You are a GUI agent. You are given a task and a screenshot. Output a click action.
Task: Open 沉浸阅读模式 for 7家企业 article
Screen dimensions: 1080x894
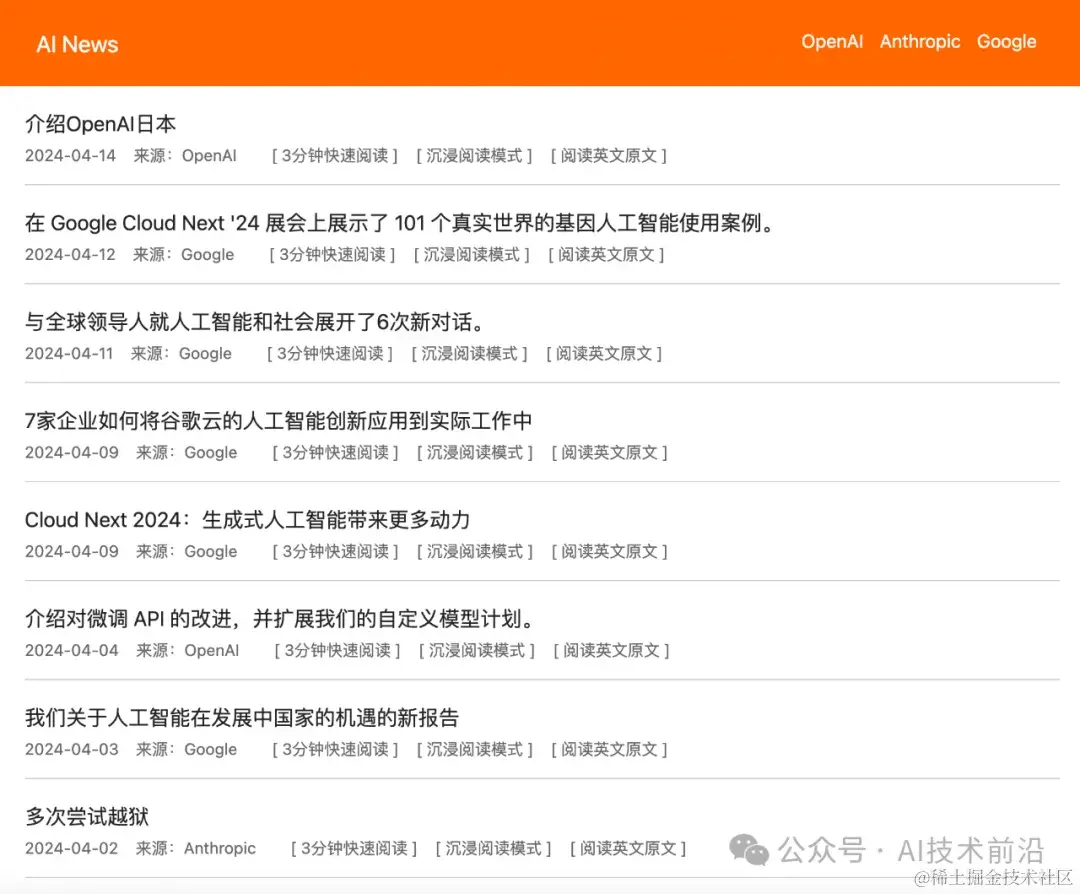pos(475,453)
